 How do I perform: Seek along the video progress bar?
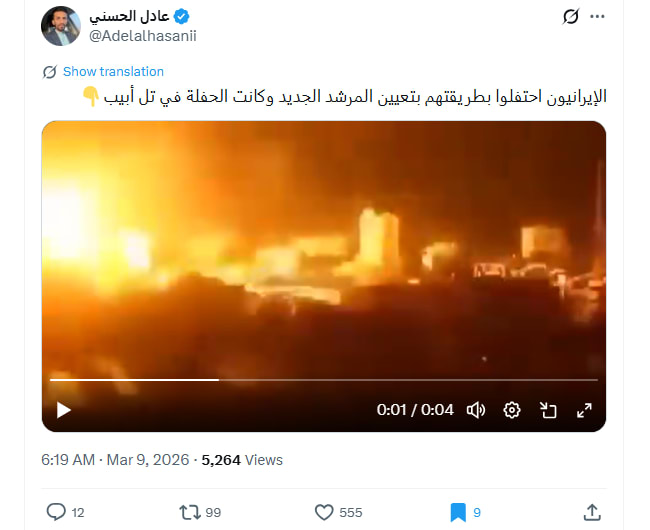(324, 380)
